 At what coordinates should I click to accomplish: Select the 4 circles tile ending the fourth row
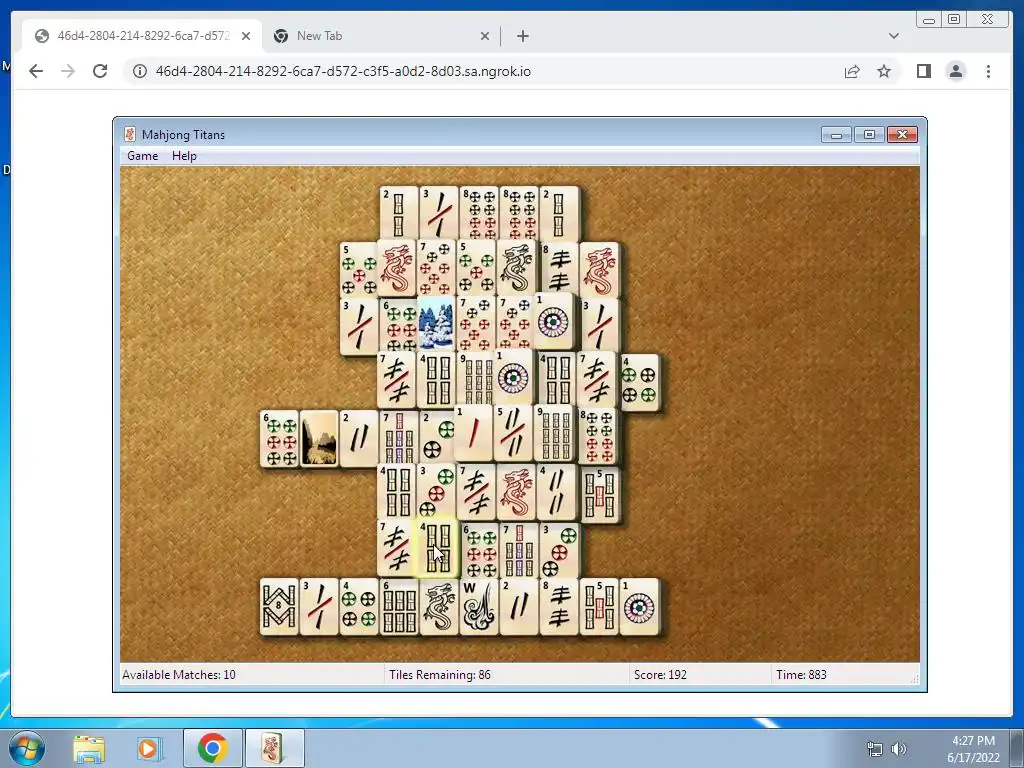pyautogui.click(x=639, y=383)
